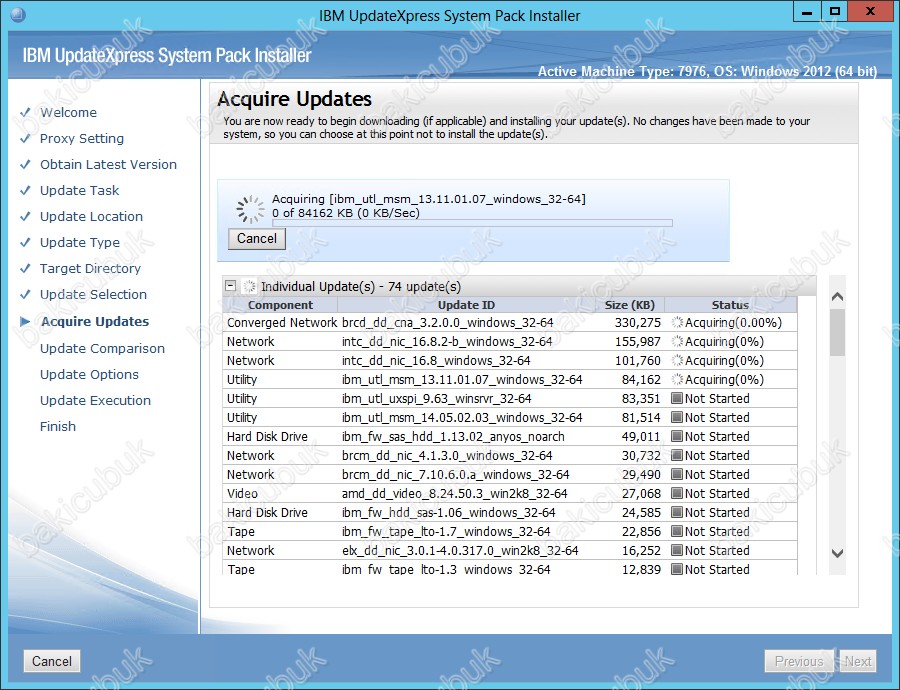
Task: Click the Update Execution step label
Action: point(95,401)
